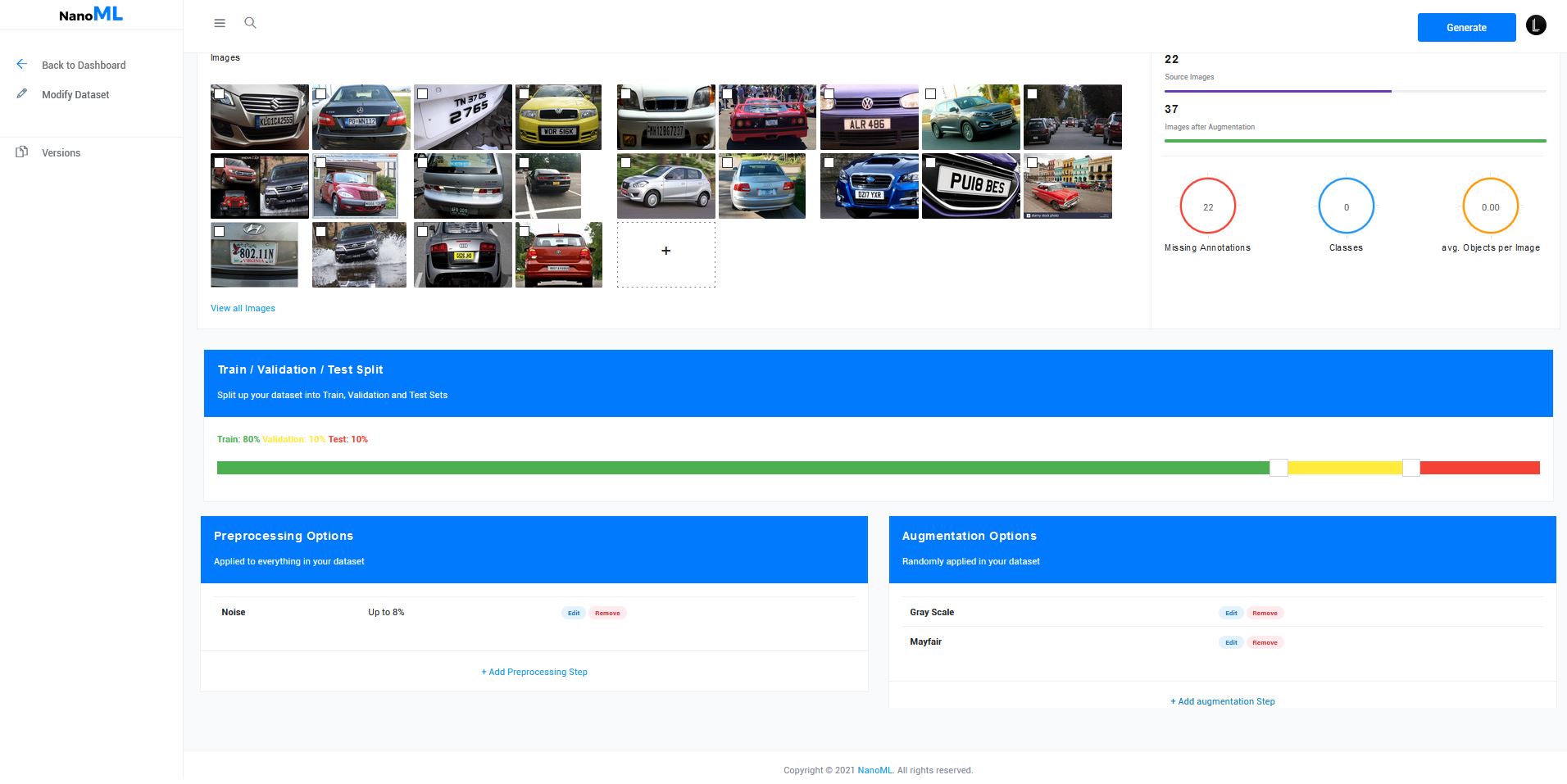Open the silver Audi R8 thumbnail
1567x784 pixels.
tap(463, 255)
